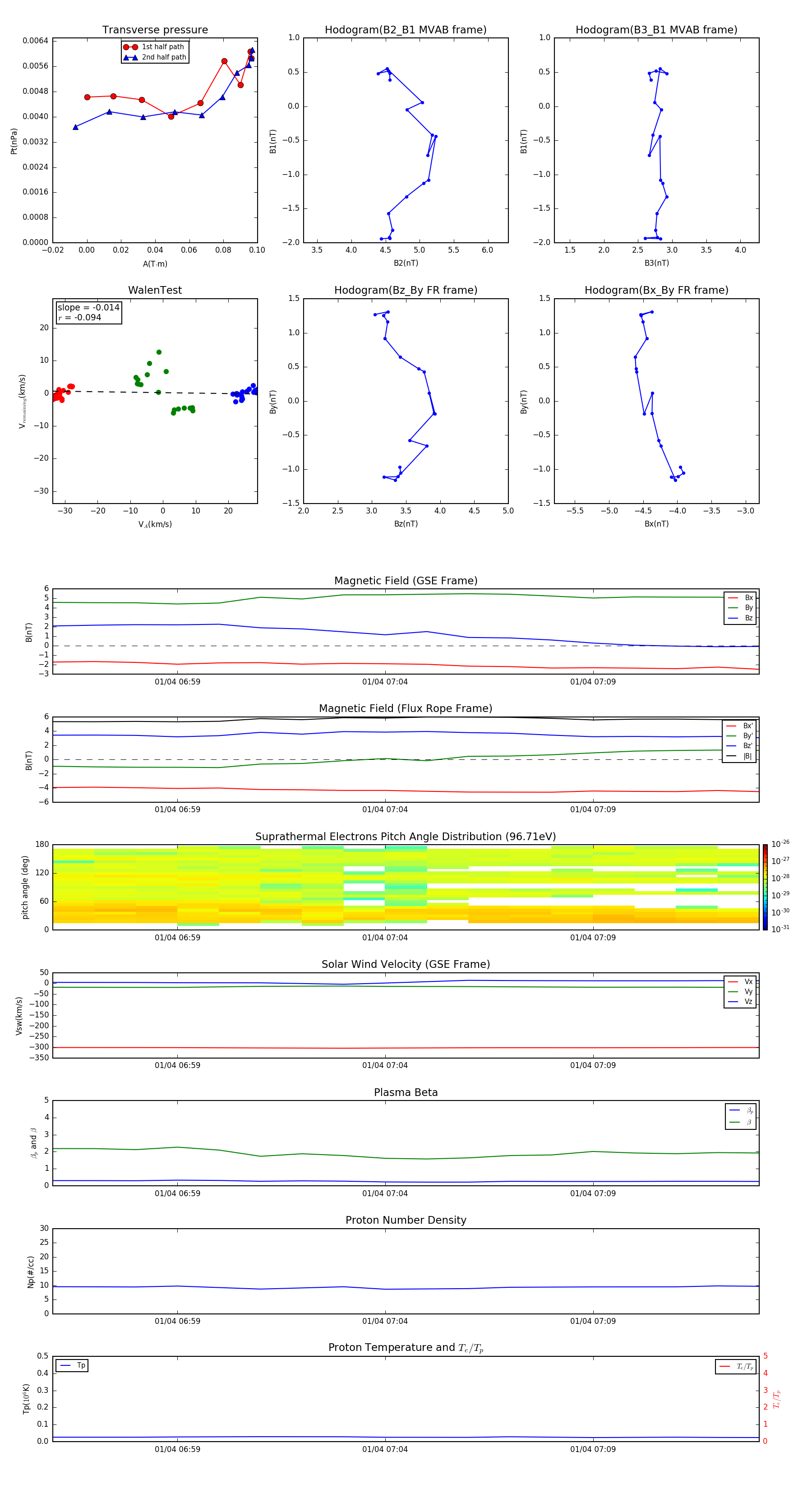812x1489 pixels.
Task: Click the 'Bx(nT)' x-axis label
Action: (x=656, y=524)
